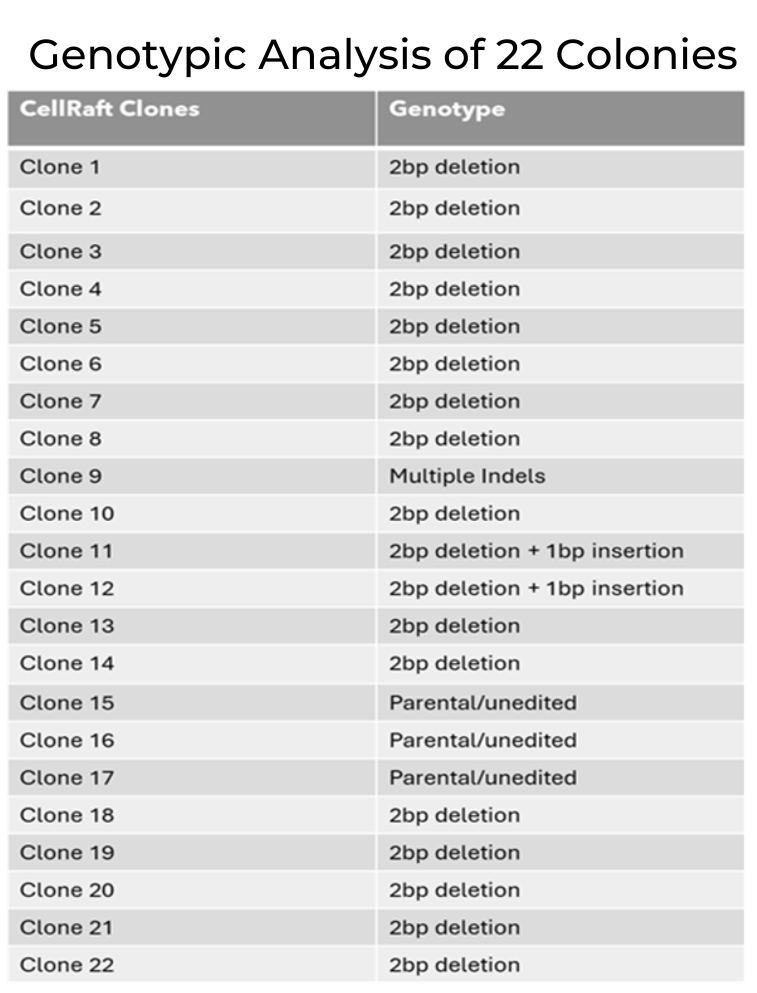Click Clone 16's Parental/unedited cell
Viewport: 757px width, 993px height.
[x=560, y=740]
